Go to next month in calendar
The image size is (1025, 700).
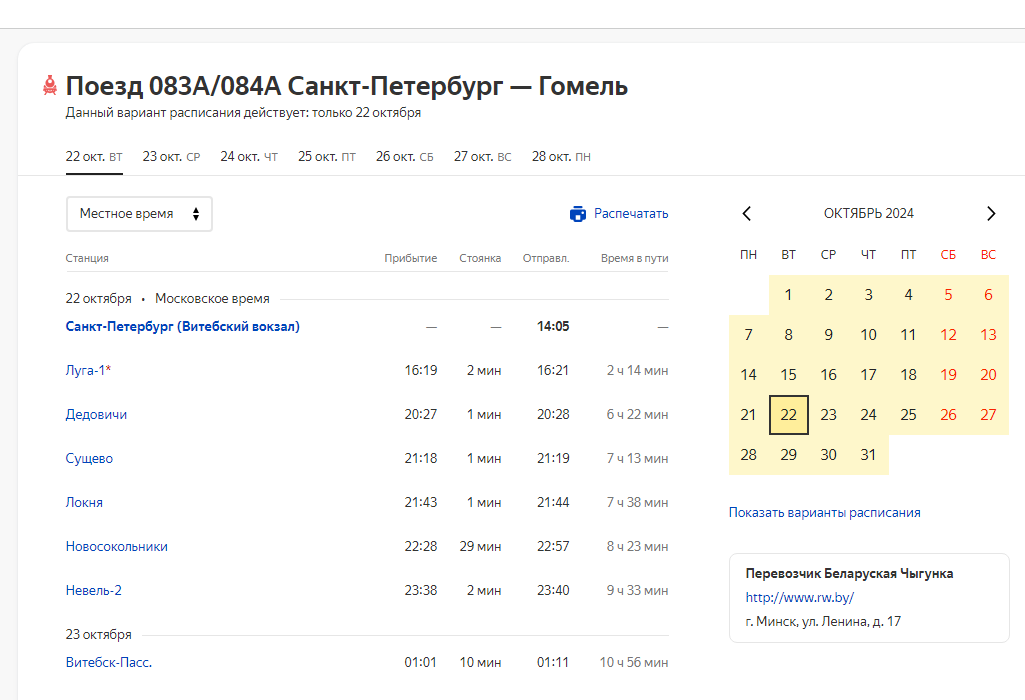(990, 213)
